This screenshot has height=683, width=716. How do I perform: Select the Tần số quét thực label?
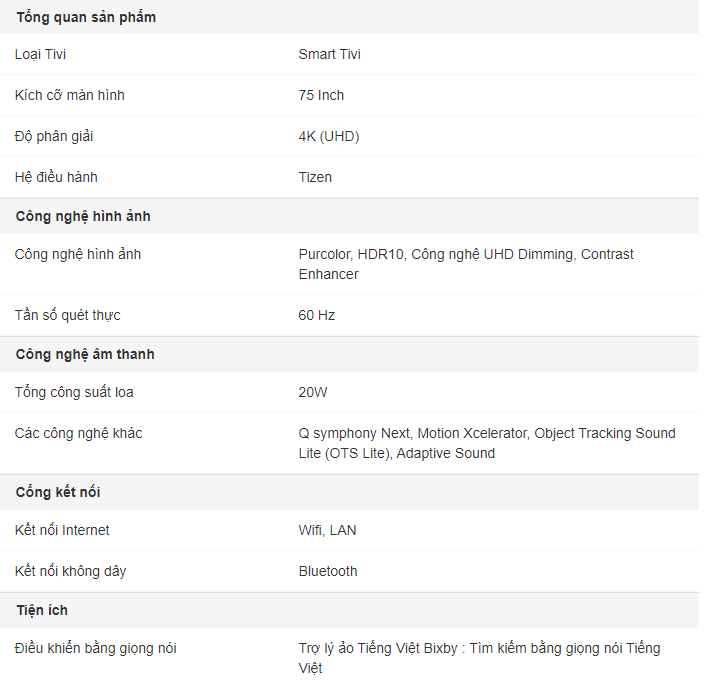click(68, 315)
